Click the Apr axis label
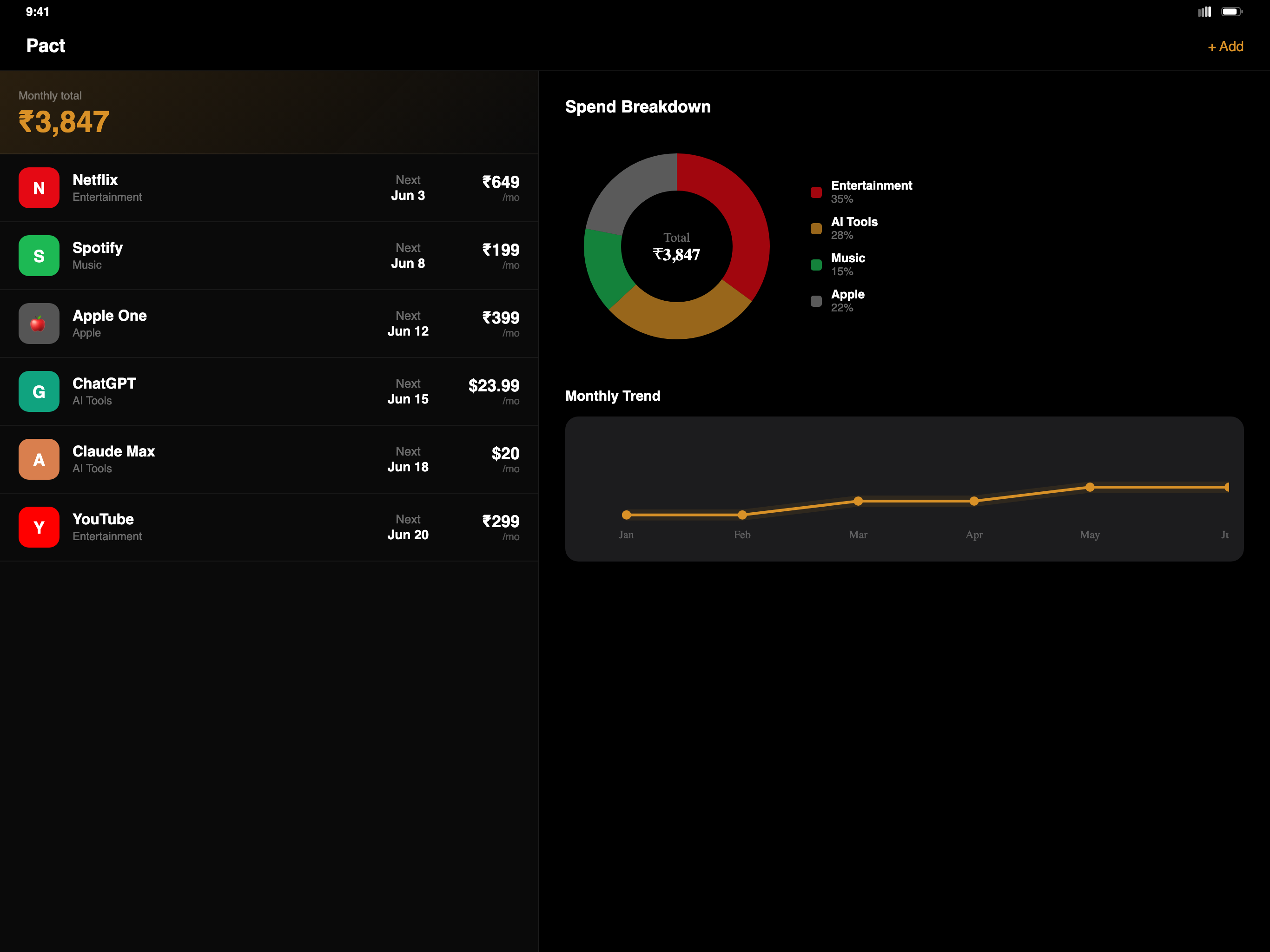This screenshot has width=1270, height=952. pyautogui.click(x=974, y=535)
